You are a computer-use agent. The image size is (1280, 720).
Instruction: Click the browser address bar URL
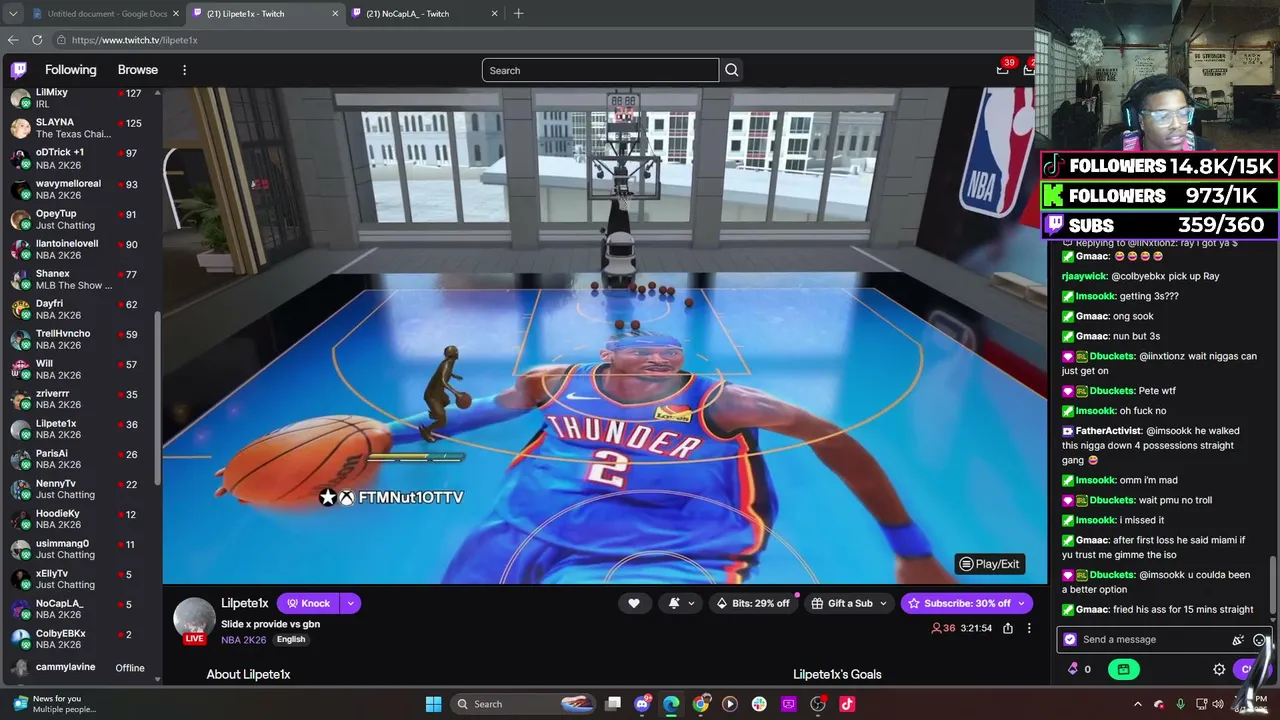(x=135, y=40)
